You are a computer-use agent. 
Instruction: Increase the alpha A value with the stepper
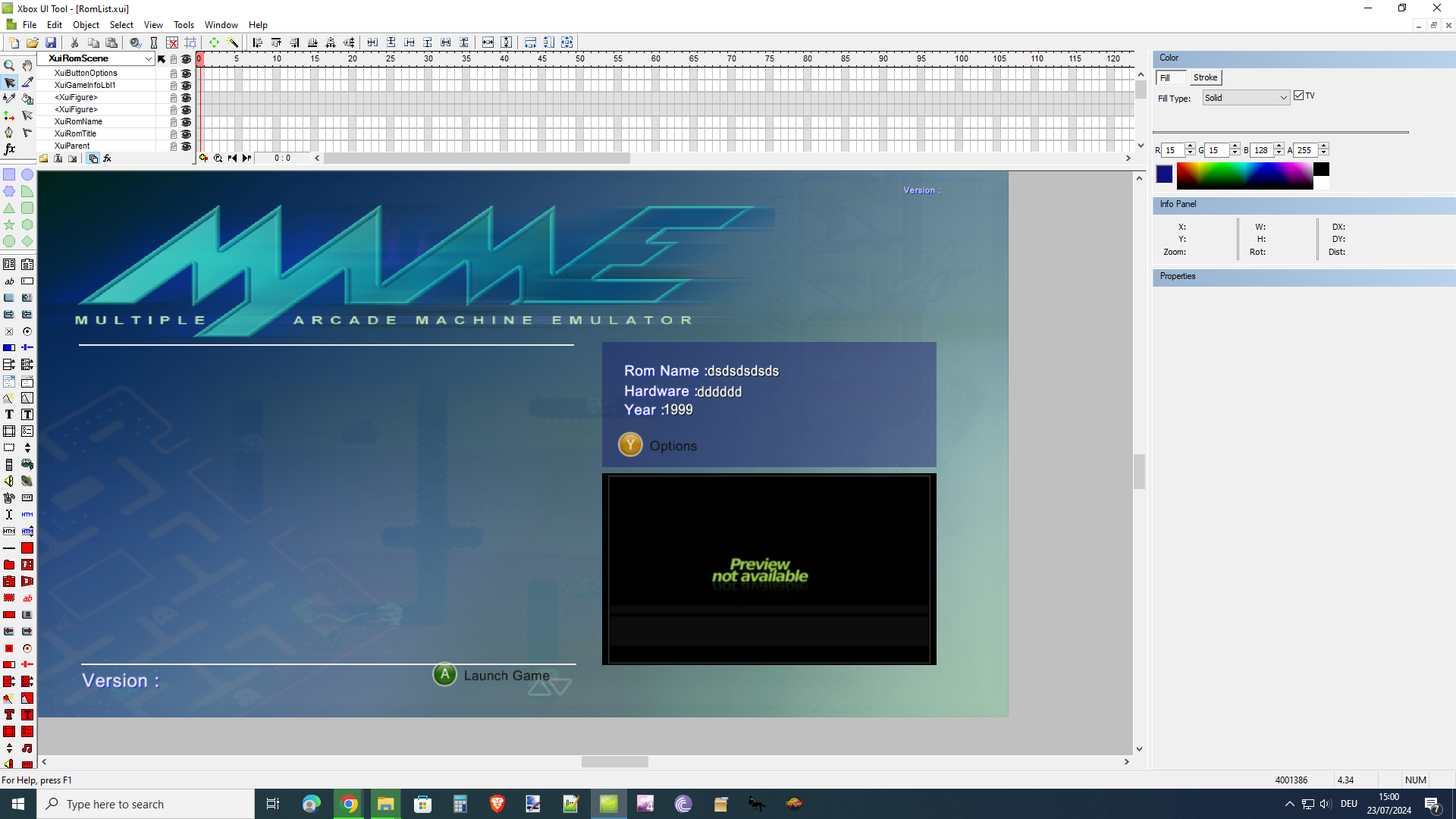[1324, 146]
